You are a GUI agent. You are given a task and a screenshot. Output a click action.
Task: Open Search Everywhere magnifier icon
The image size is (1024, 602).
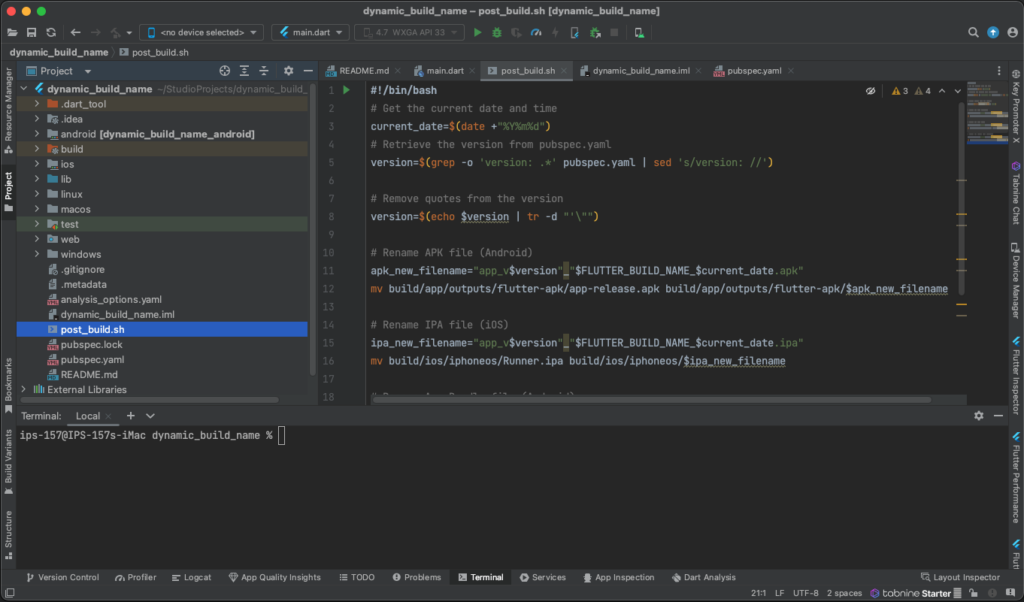[973, 32]
